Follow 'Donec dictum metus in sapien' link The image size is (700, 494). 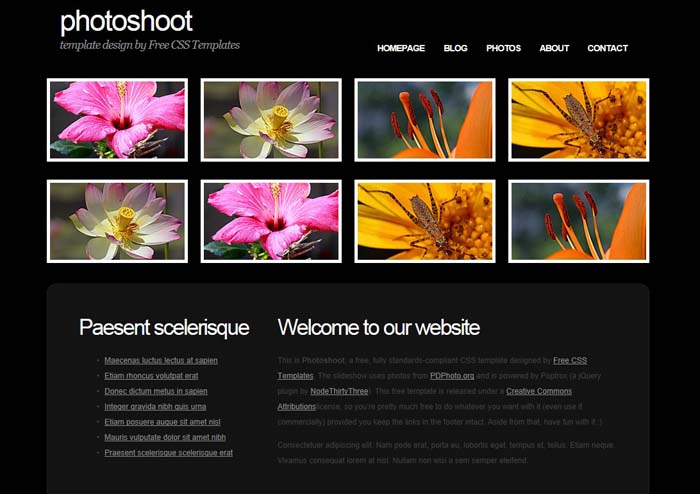point(156,391)
